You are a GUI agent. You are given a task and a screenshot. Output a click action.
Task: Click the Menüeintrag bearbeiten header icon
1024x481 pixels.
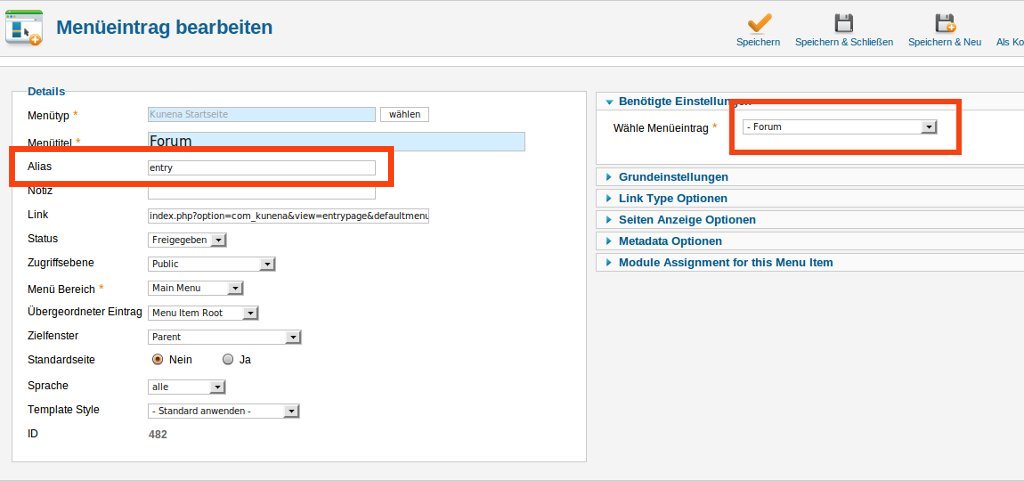coord(24,28)
